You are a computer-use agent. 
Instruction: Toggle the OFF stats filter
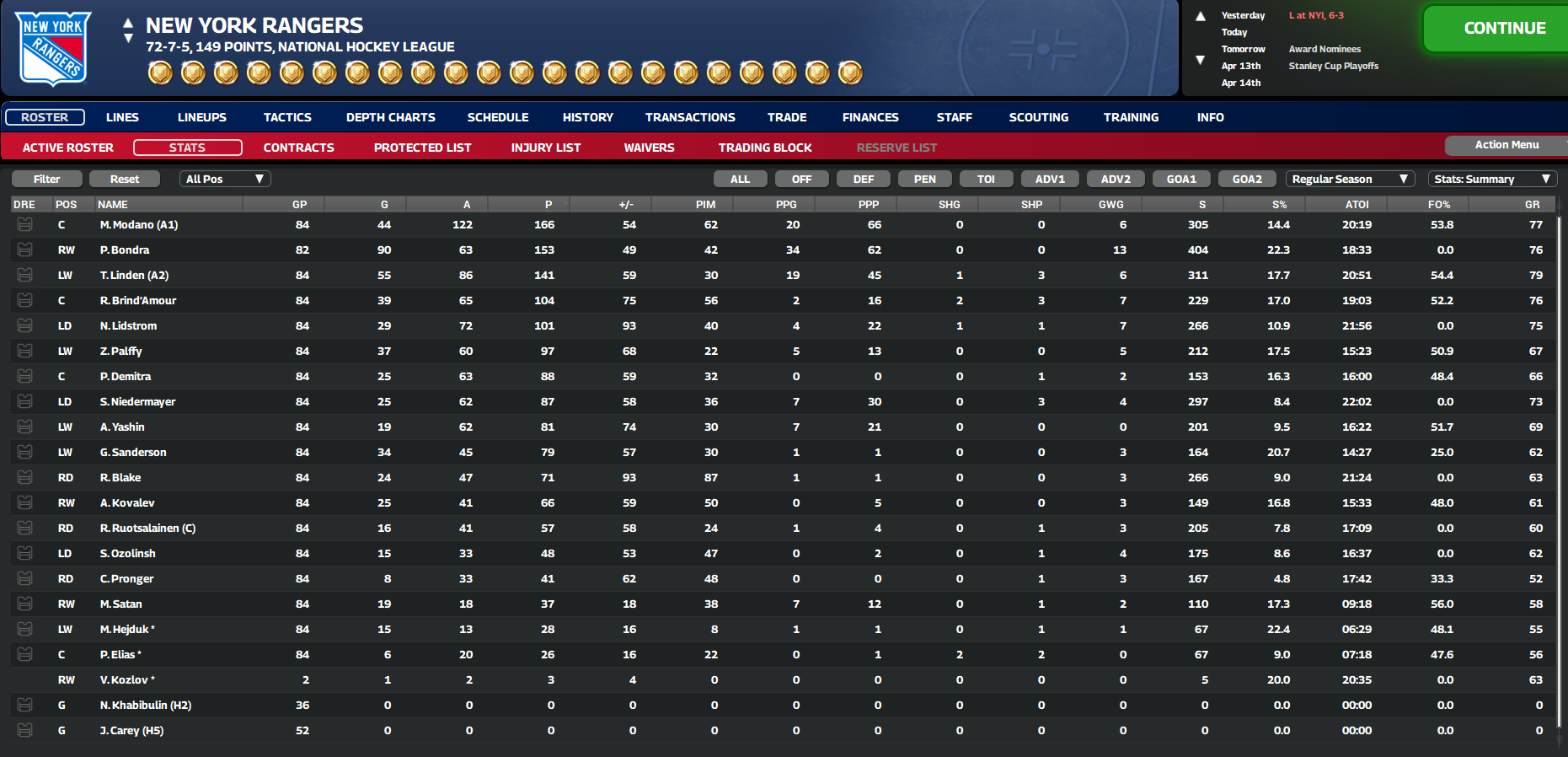pyautogui.click(x=801, y=179)
